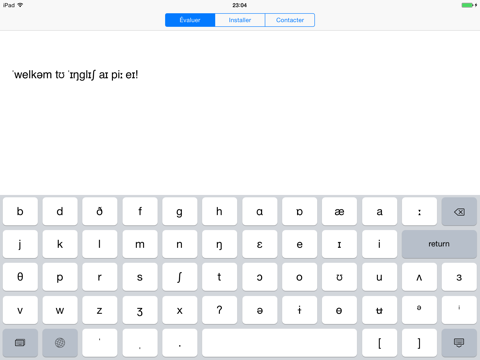Image resolution: width=480 pixels, height=360 pixels.
Task: Tap the barred 'ʉ' key
Action: pyautogui.click(x=379, y=310)
